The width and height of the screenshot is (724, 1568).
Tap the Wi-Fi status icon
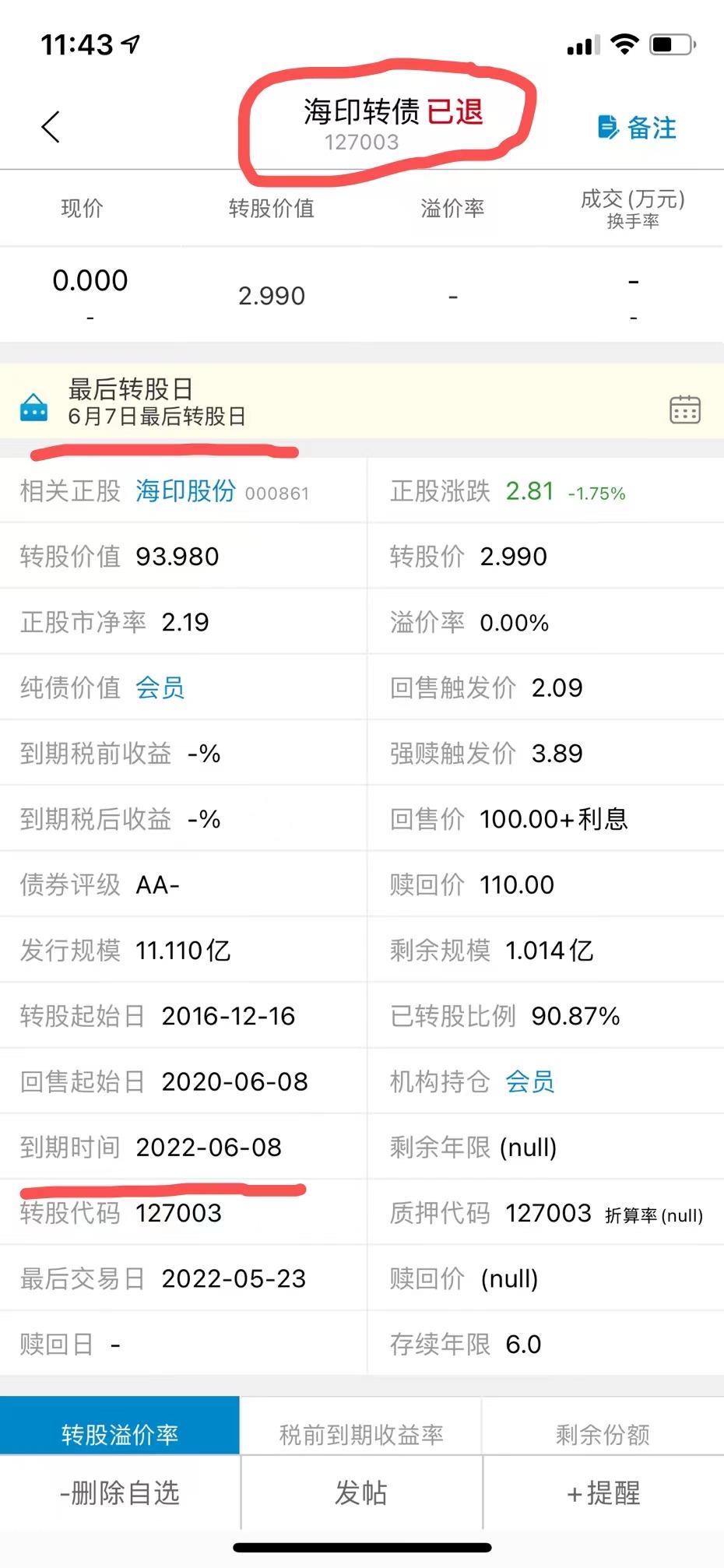pyautogui.click(x=624, y=44)
